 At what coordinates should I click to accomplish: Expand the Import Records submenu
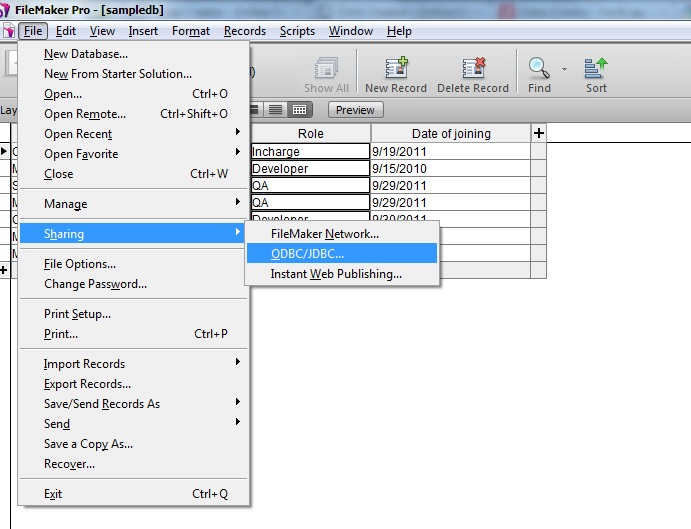click(134, 364)
